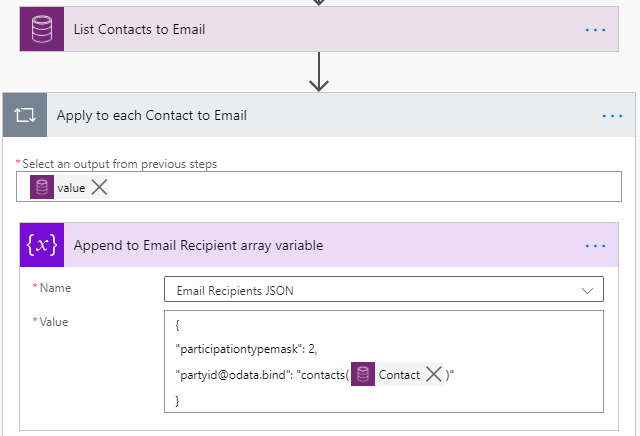Open Append to array variable options menu
The image size is (640, 436).
(x=596, y=246)
